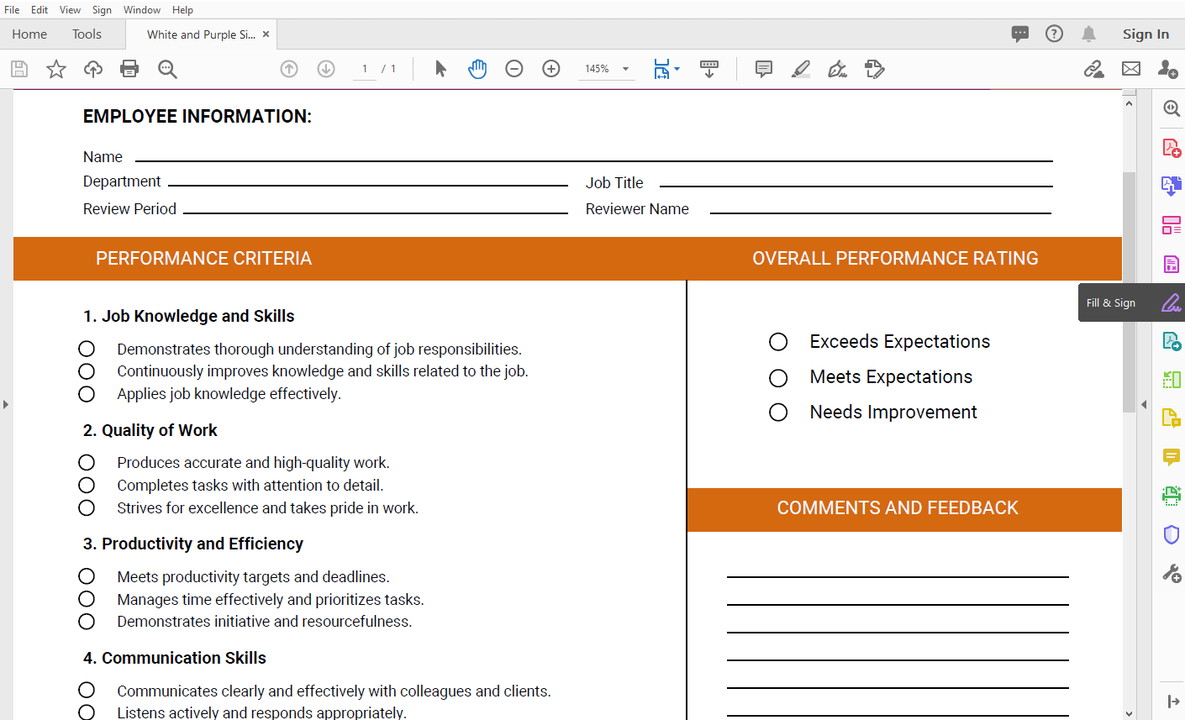This screenshot has width=1185, height=720.
Task: Click inside the page number field
Action: [365, 68]
